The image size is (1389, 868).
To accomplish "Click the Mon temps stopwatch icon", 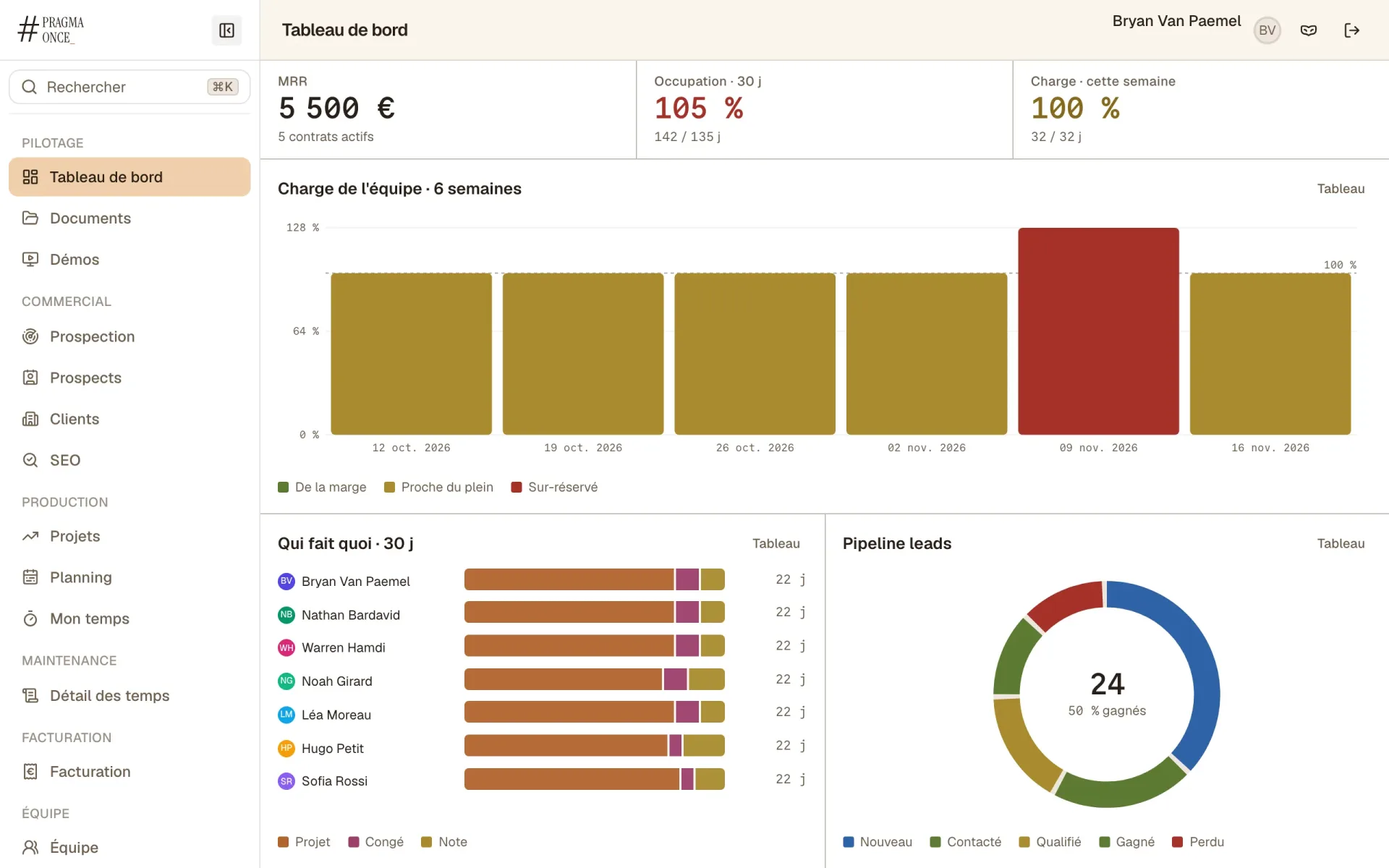I will (x=30, y=618).
